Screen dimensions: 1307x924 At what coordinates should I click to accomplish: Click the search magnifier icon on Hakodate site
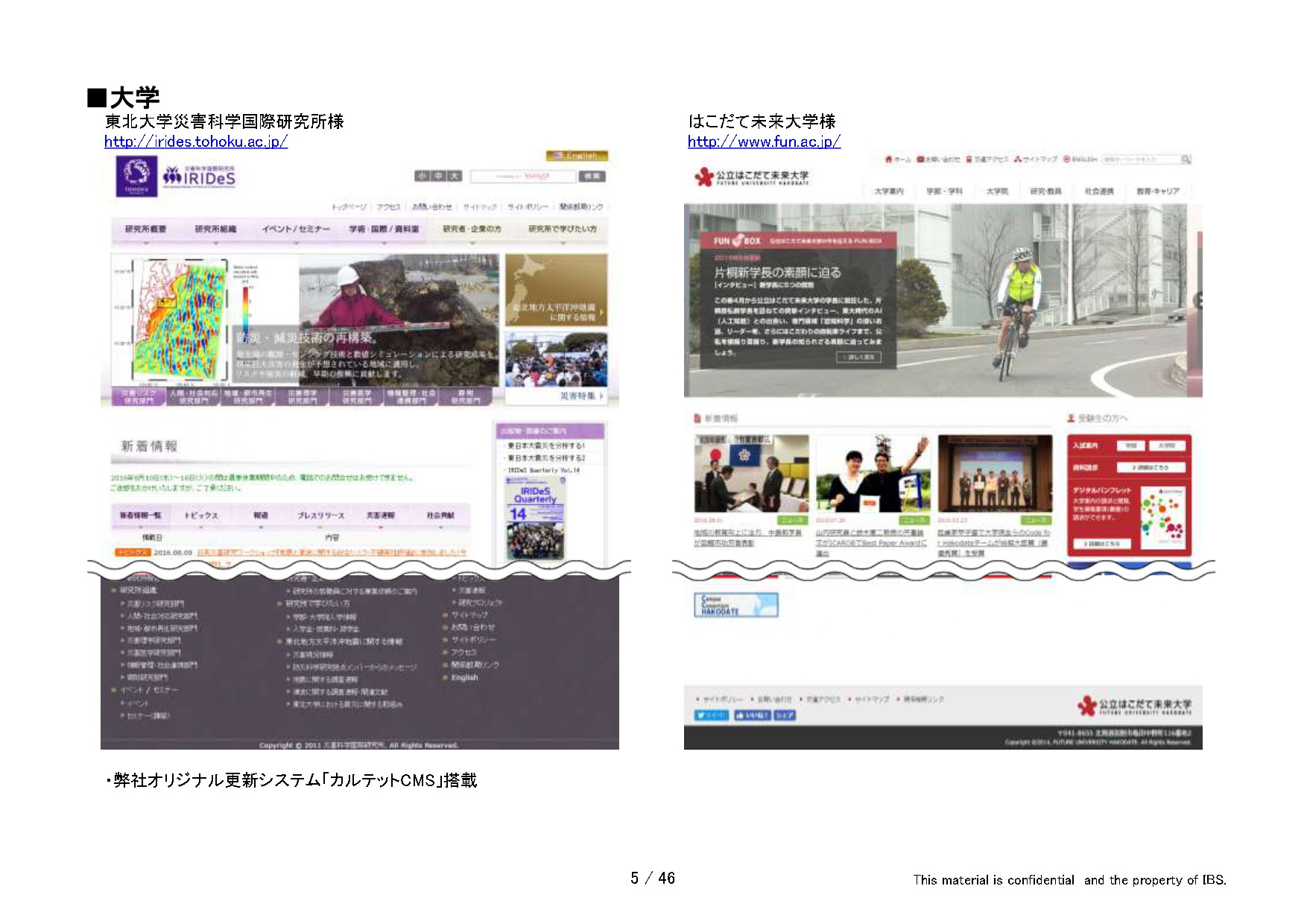[1186, 159]
